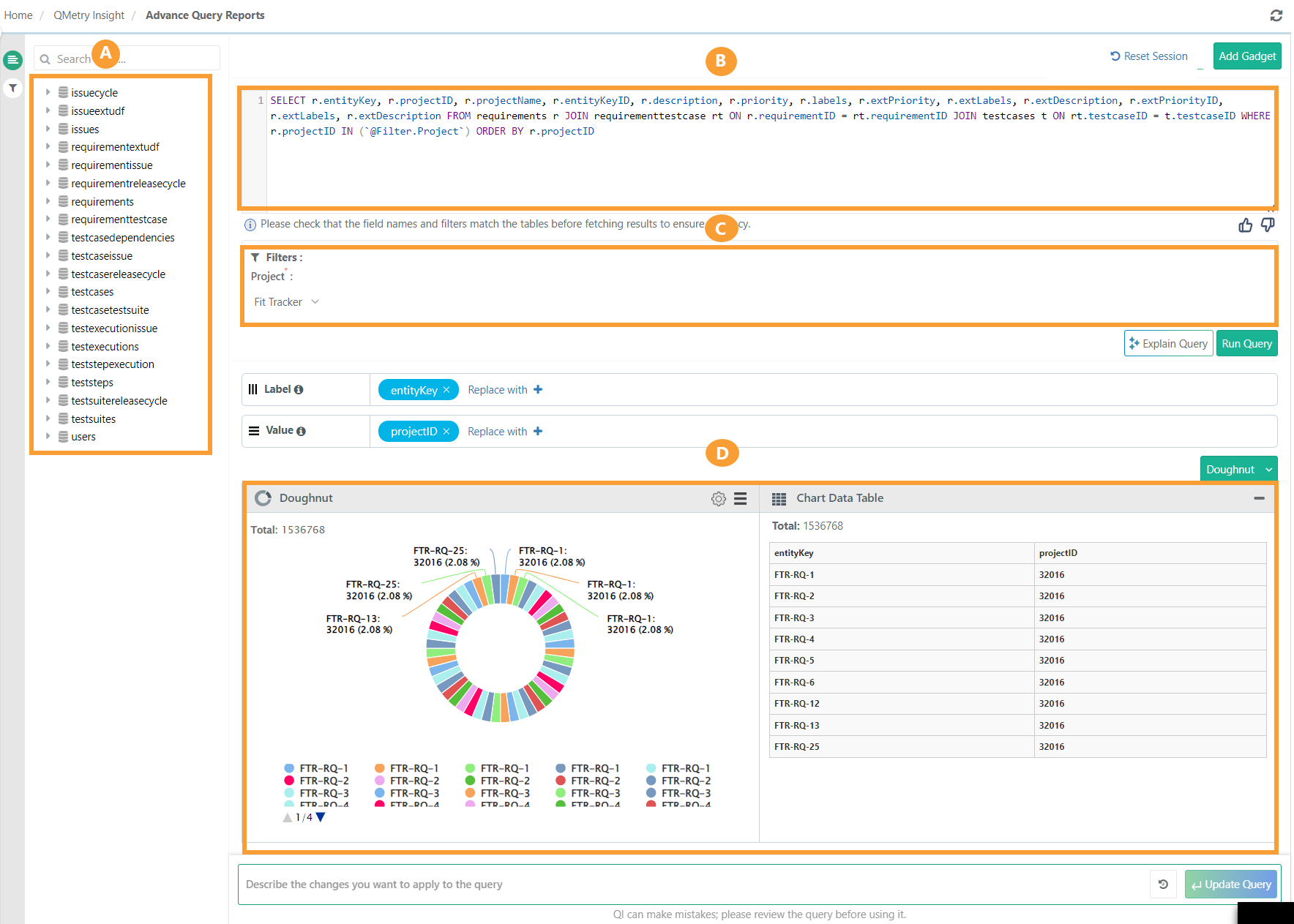Open the Doughnut chart type dropdown

click(x=1239, y=469)
